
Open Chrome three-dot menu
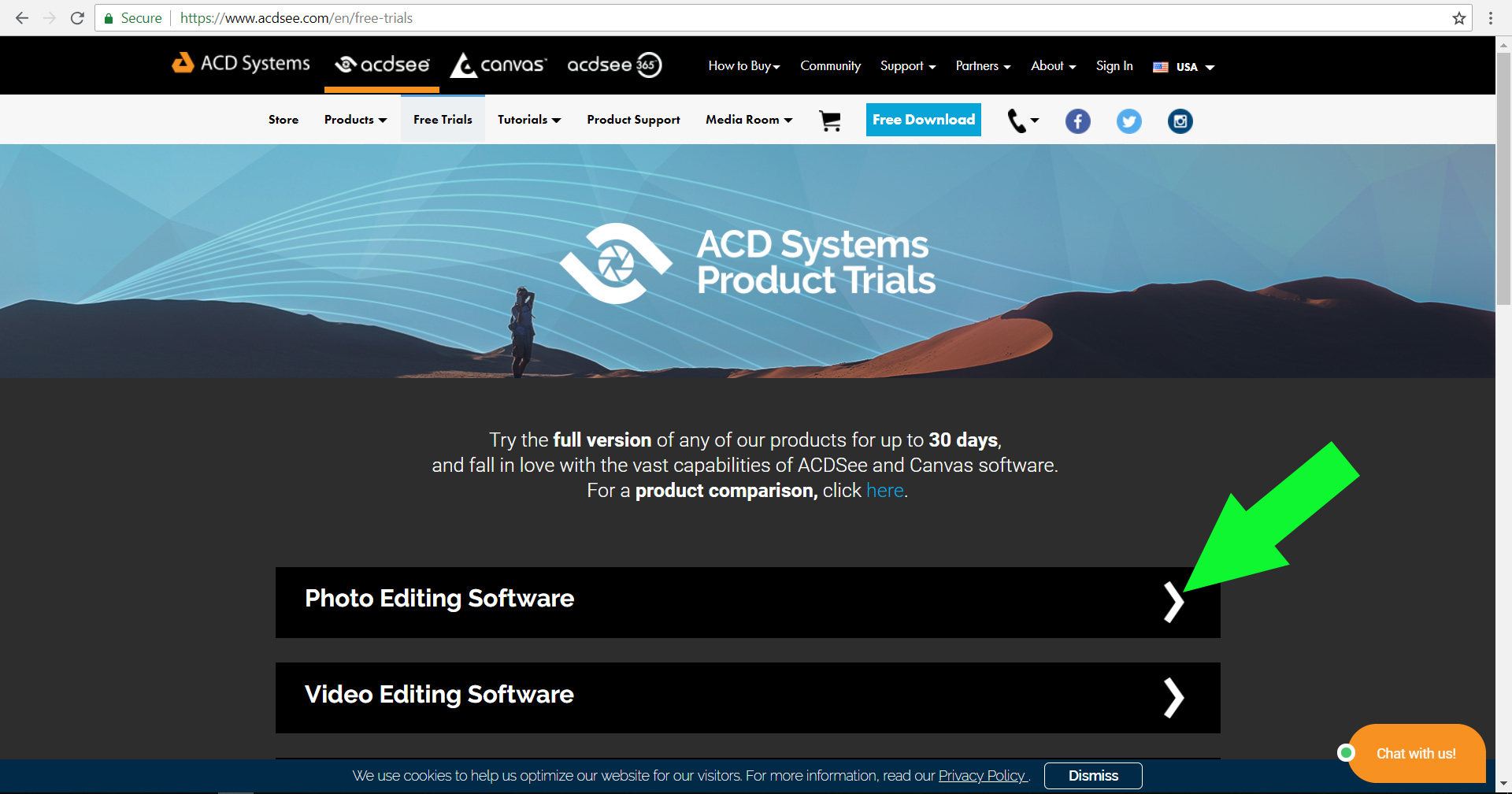pyautogui.click(x=1491, y=18)
